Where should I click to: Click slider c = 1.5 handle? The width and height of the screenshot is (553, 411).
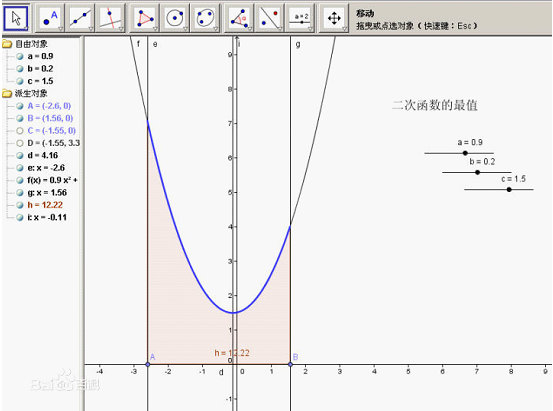point(509,189)
